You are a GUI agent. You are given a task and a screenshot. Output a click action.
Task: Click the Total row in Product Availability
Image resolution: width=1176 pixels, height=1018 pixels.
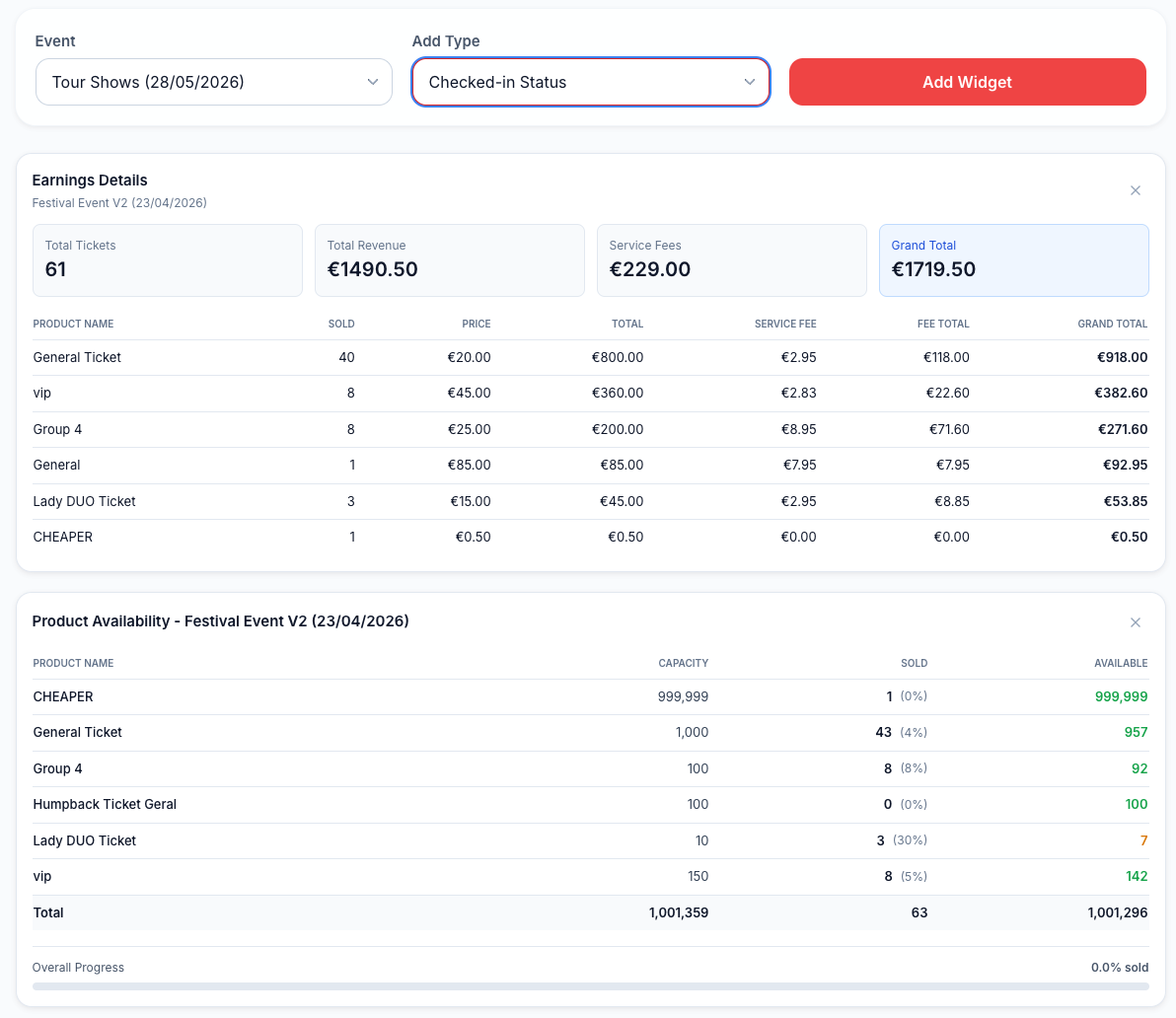(590, 912)
